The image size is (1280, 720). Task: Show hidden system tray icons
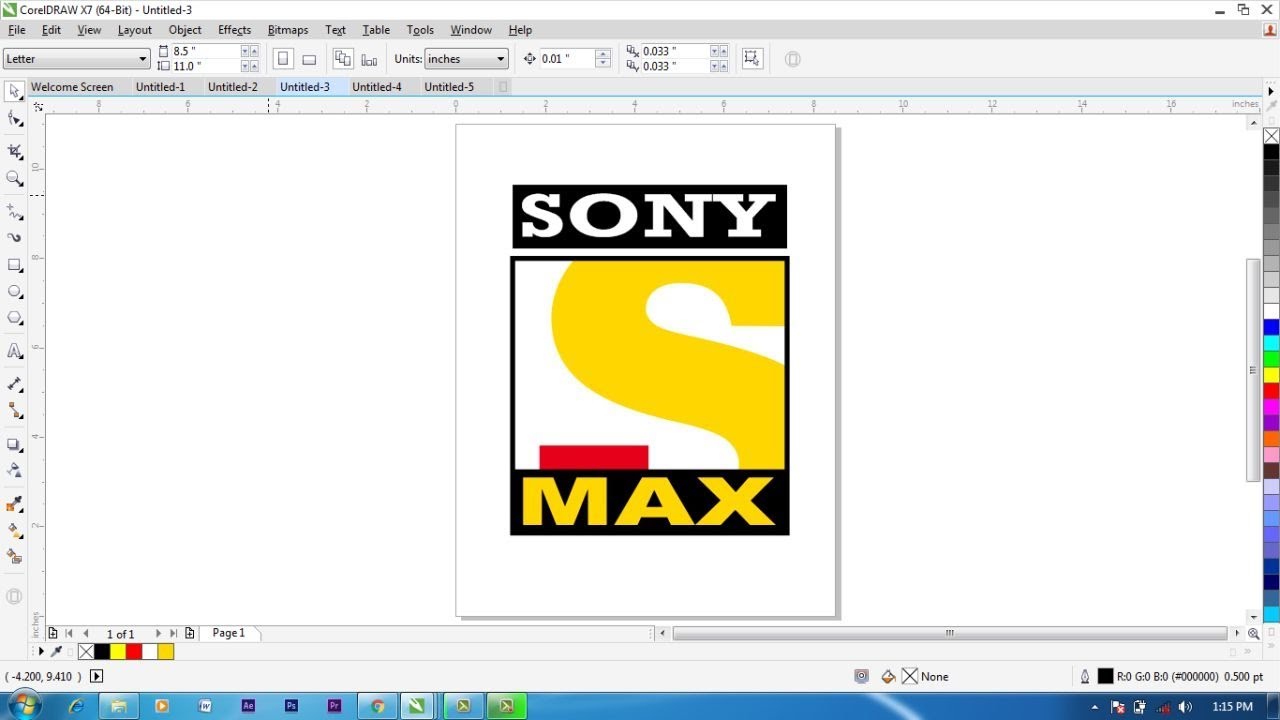click(1095, 707)
